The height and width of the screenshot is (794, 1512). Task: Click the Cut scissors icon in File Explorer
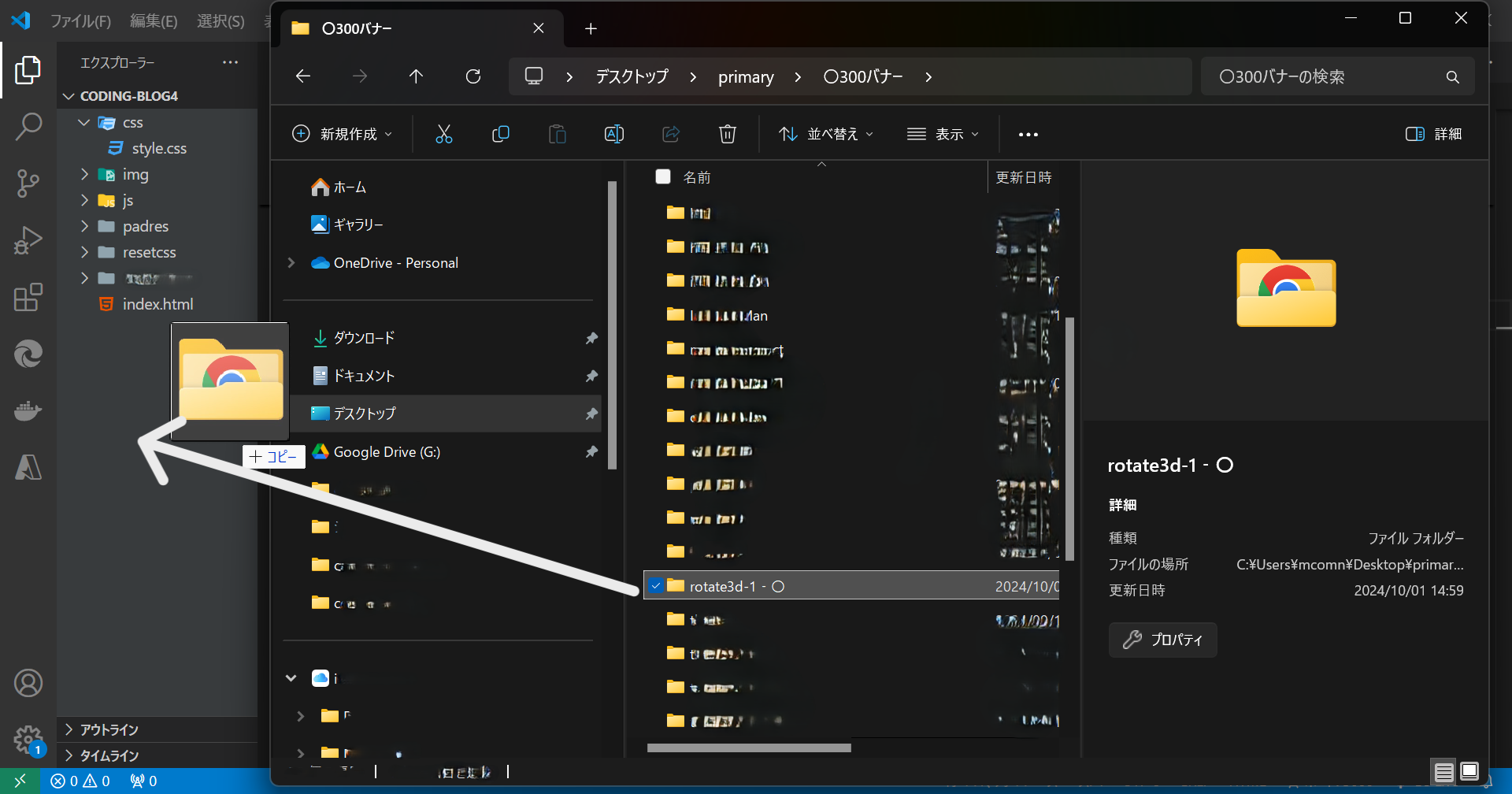444,134
